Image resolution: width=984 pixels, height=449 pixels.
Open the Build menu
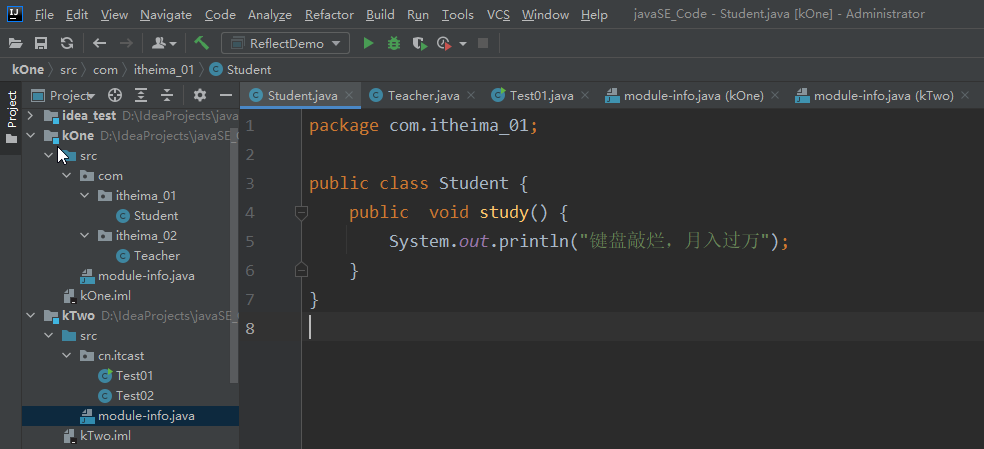pos(380,14)
